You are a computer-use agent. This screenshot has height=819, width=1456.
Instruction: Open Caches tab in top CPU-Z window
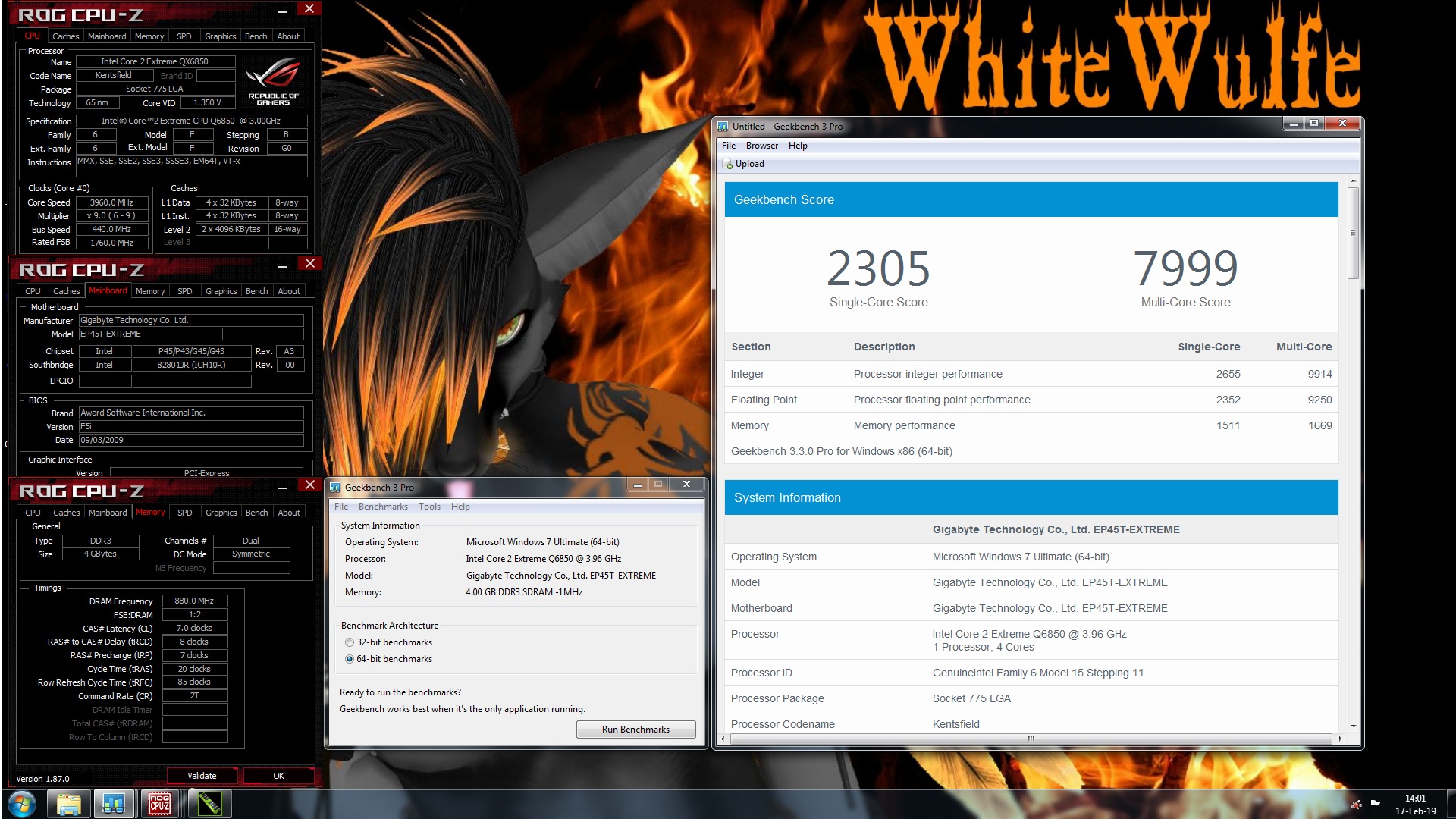point(65,36)
